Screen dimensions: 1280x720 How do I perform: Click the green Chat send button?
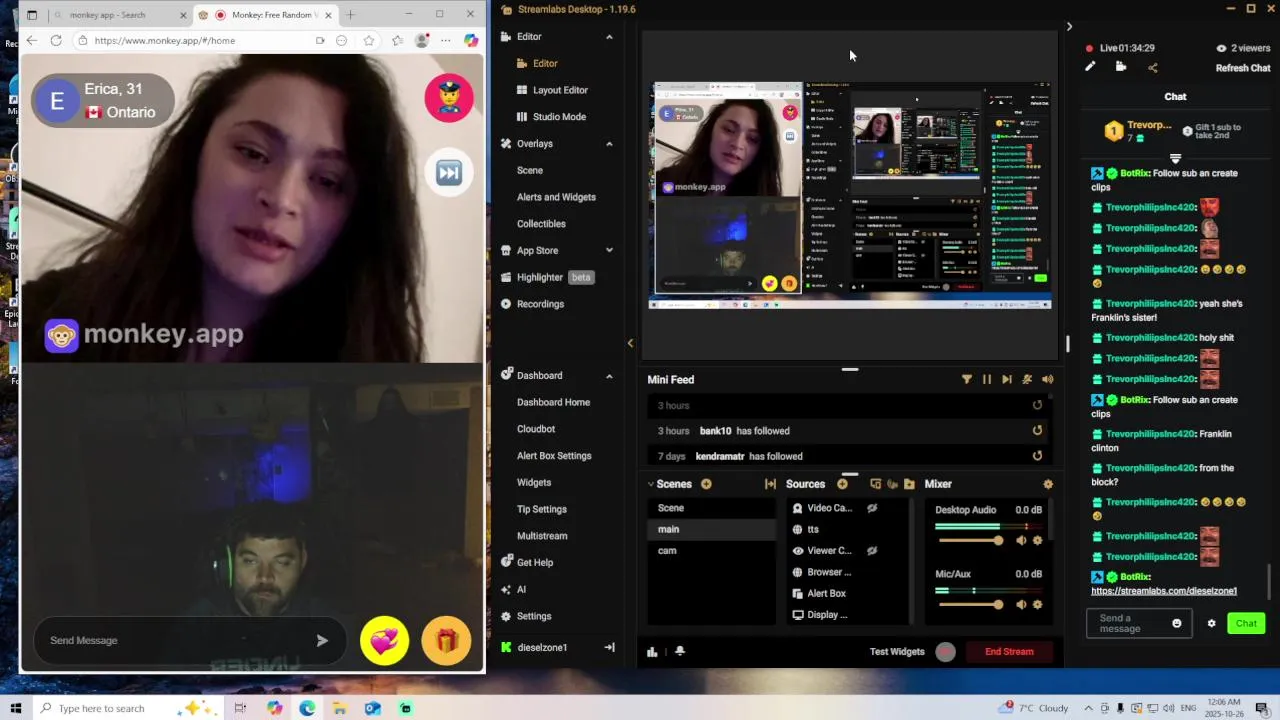[x=1246, y=623]
